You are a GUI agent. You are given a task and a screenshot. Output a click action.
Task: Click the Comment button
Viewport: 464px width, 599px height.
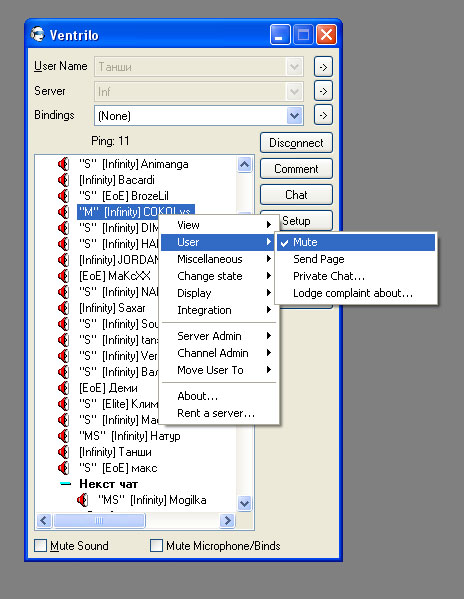point(296,169)
